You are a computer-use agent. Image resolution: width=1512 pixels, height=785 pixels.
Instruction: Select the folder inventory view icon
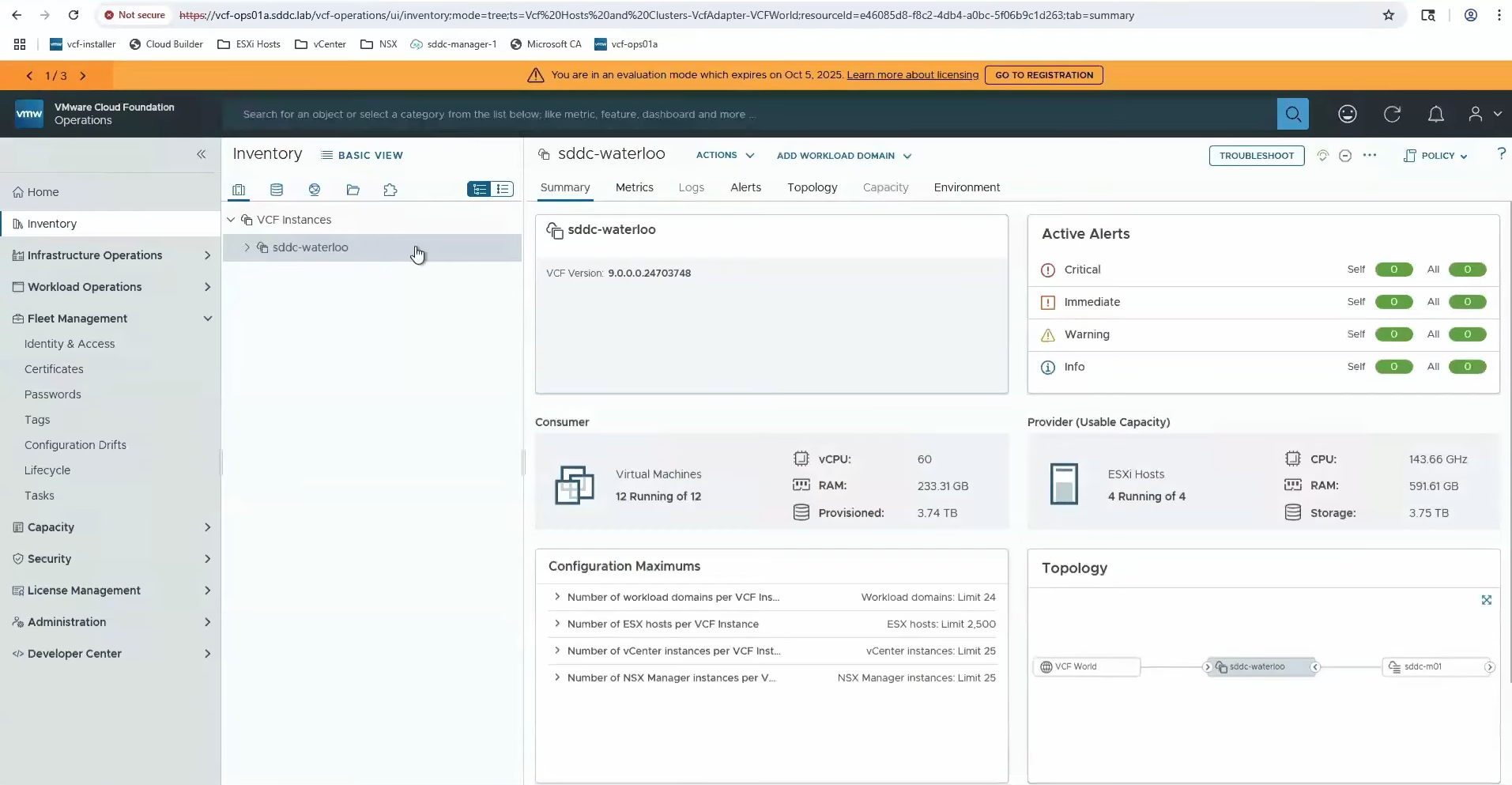(353, 190)
